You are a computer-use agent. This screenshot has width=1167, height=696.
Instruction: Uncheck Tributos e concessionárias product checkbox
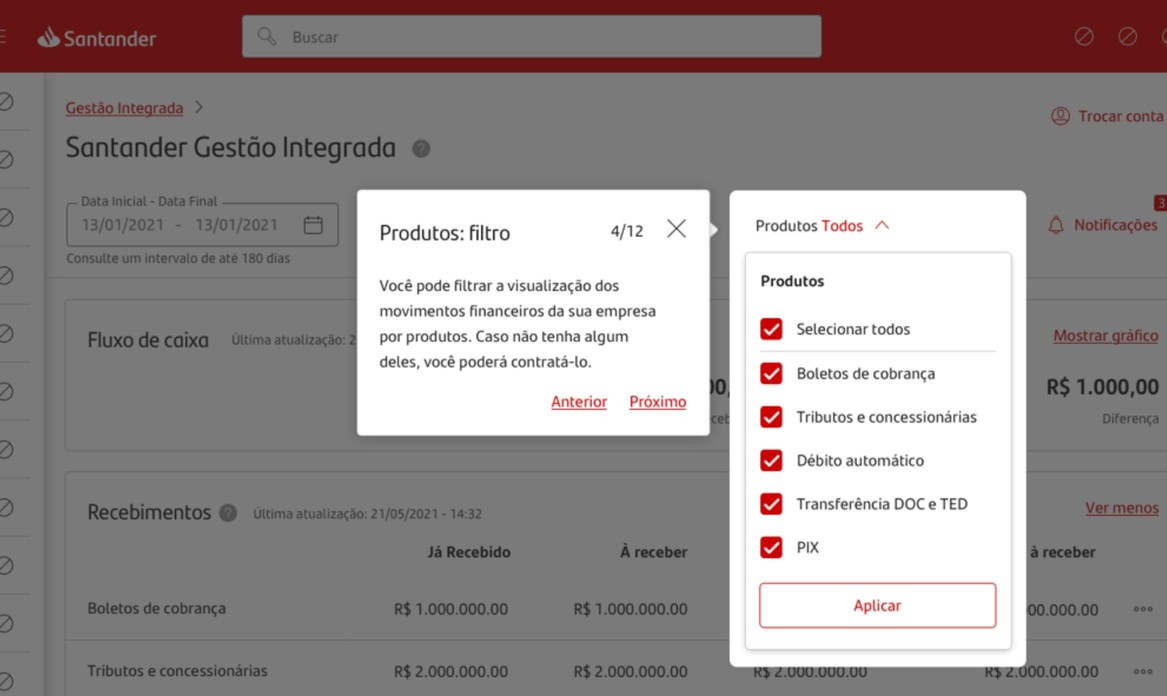point(771,417)
